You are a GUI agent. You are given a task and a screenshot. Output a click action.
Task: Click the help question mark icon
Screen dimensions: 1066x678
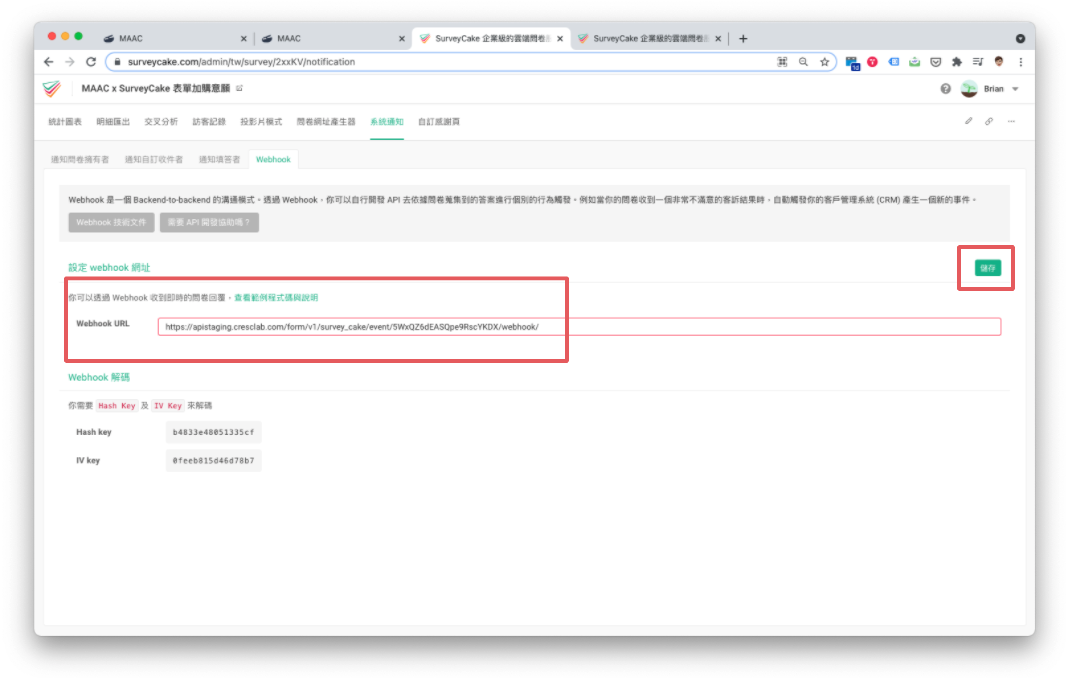[946, 88]
